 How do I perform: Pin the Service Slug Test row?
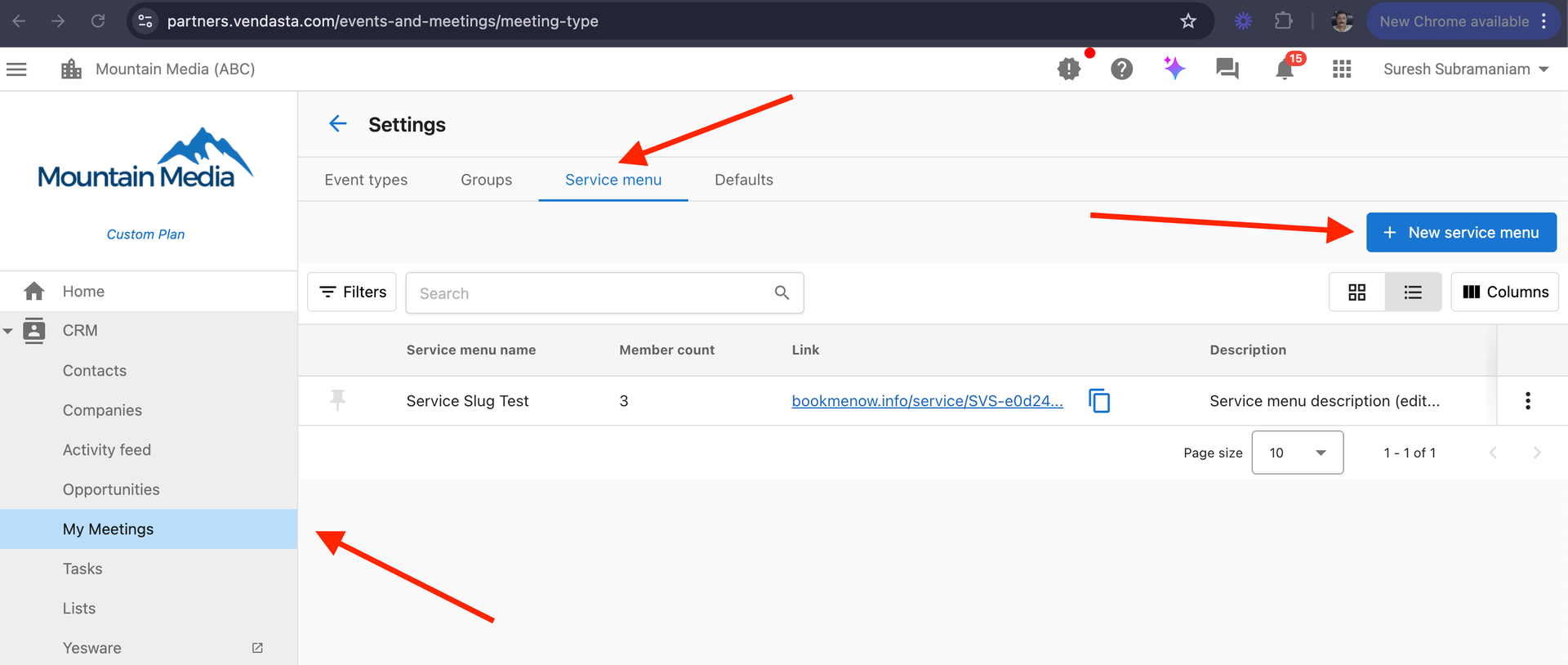coord(337,400)
